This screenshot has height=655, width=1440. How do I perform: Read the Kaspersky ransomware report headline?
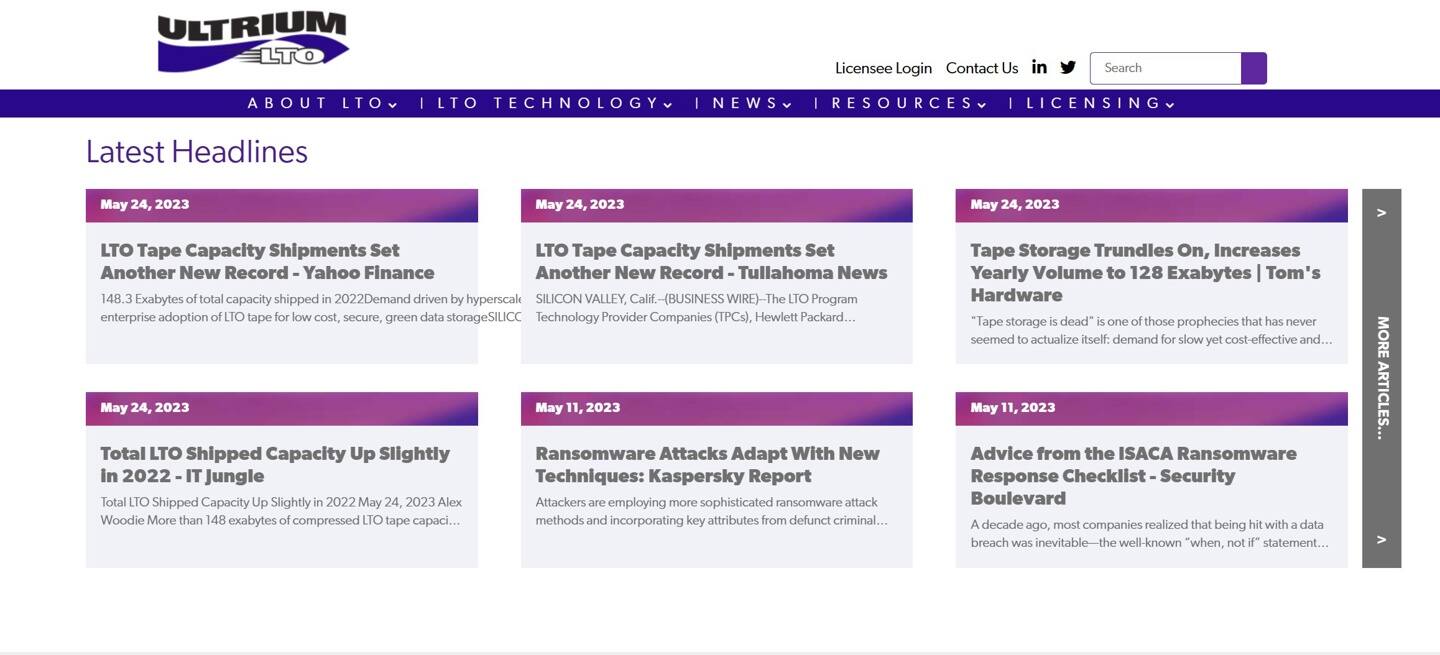707,464
